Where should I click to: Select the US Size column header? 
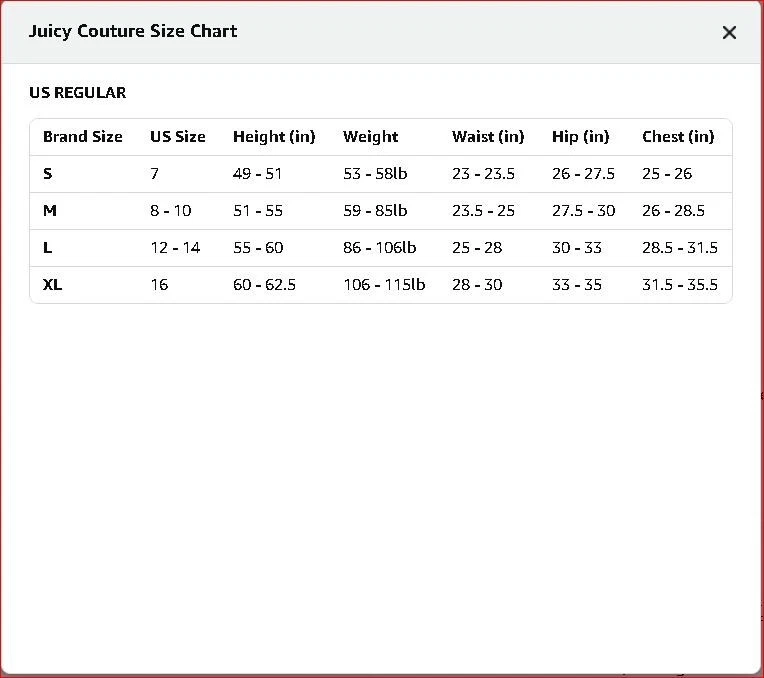point(178,137)
